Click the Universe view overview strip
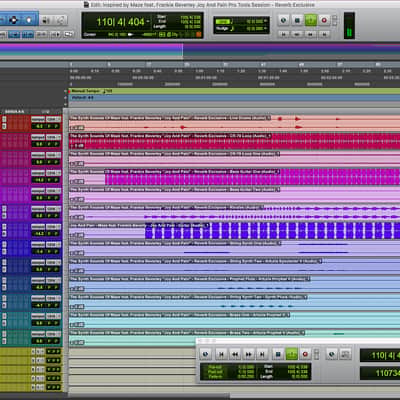The height and width of the screenshot is (400, 400). tap(200, 51)
